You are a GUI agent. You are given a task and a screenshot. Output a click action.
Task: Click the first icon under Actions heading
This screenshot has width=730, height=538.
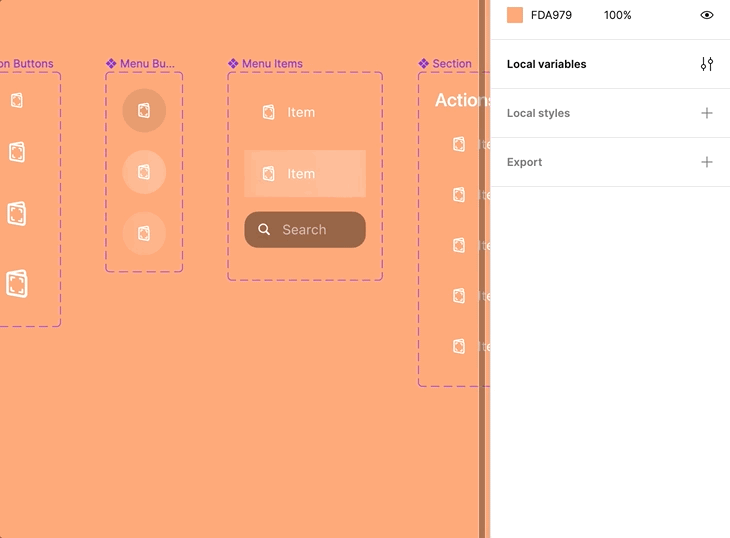click(x=459, y=144)
